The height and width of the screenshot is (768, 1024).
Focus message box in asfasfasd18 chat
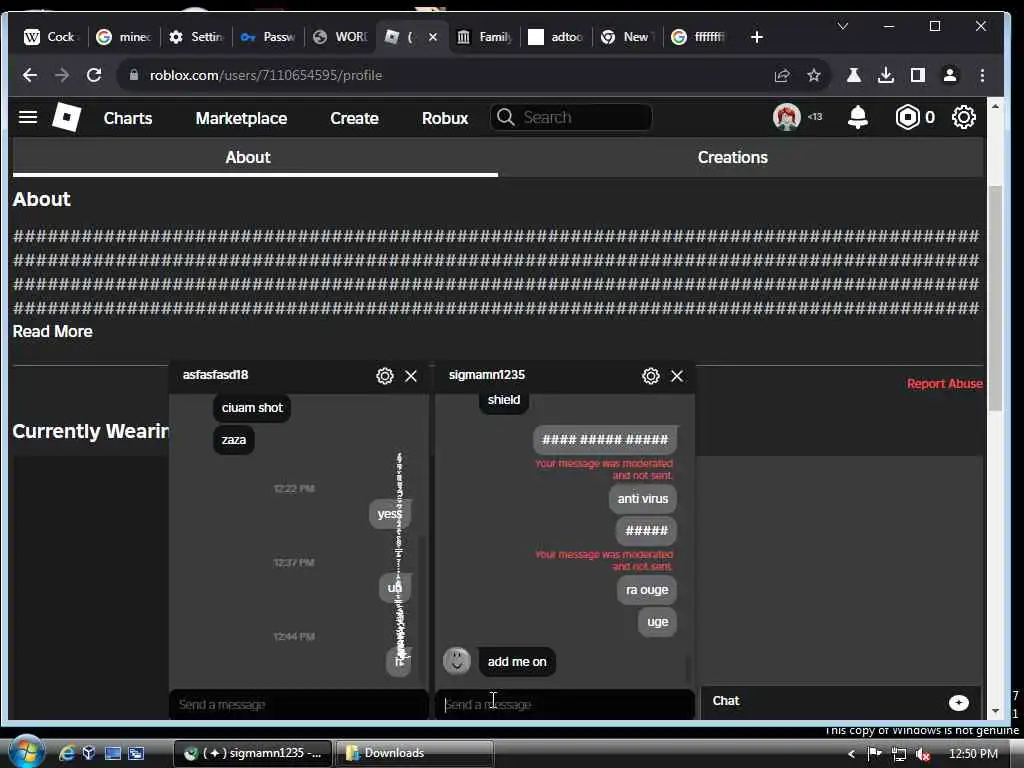pyautogui.click(x=298, y=705)
